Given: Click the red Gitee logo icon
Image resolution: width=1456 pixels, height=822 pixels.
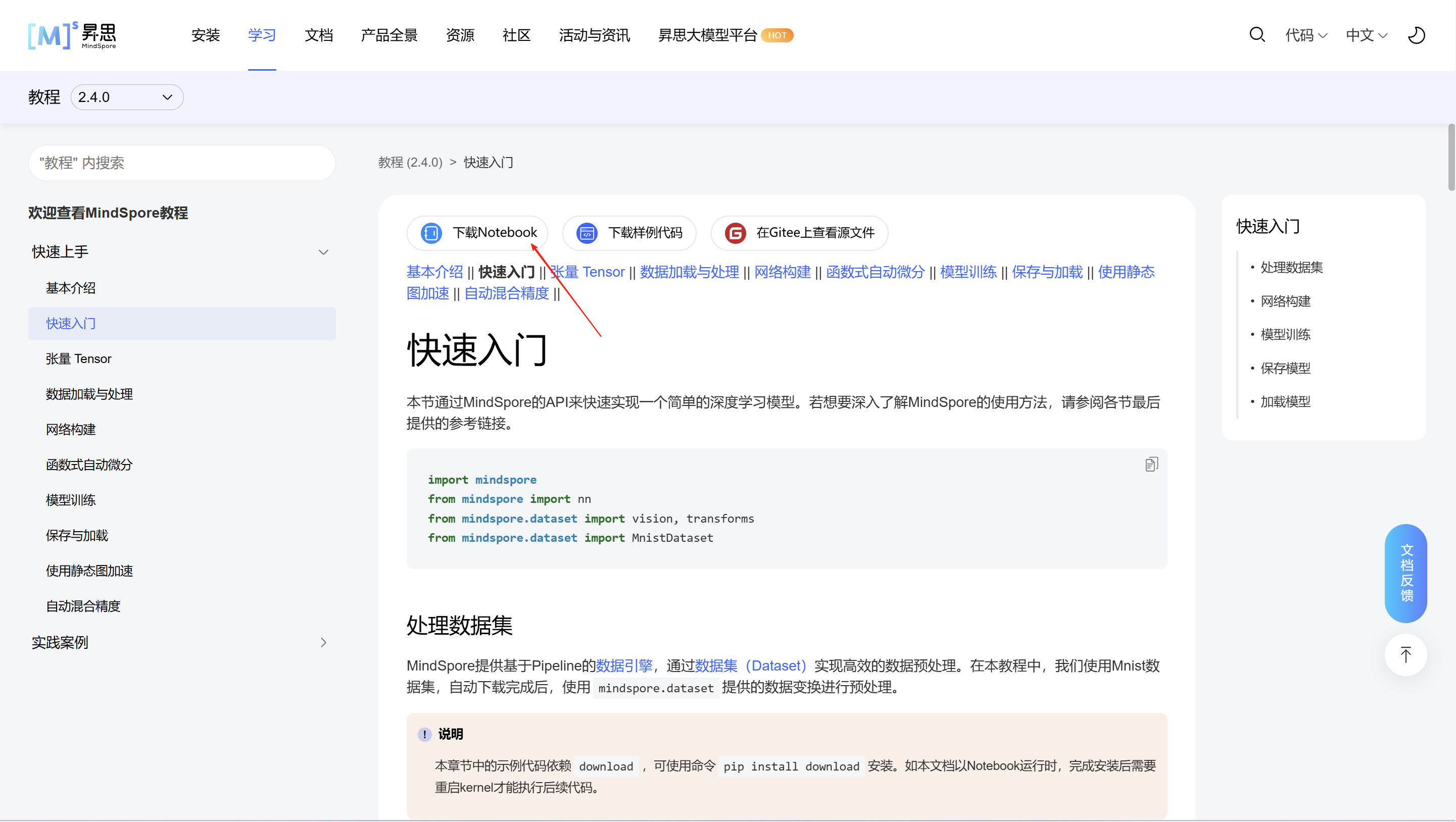Looking at the screenshot, I should tap(736, 233).
